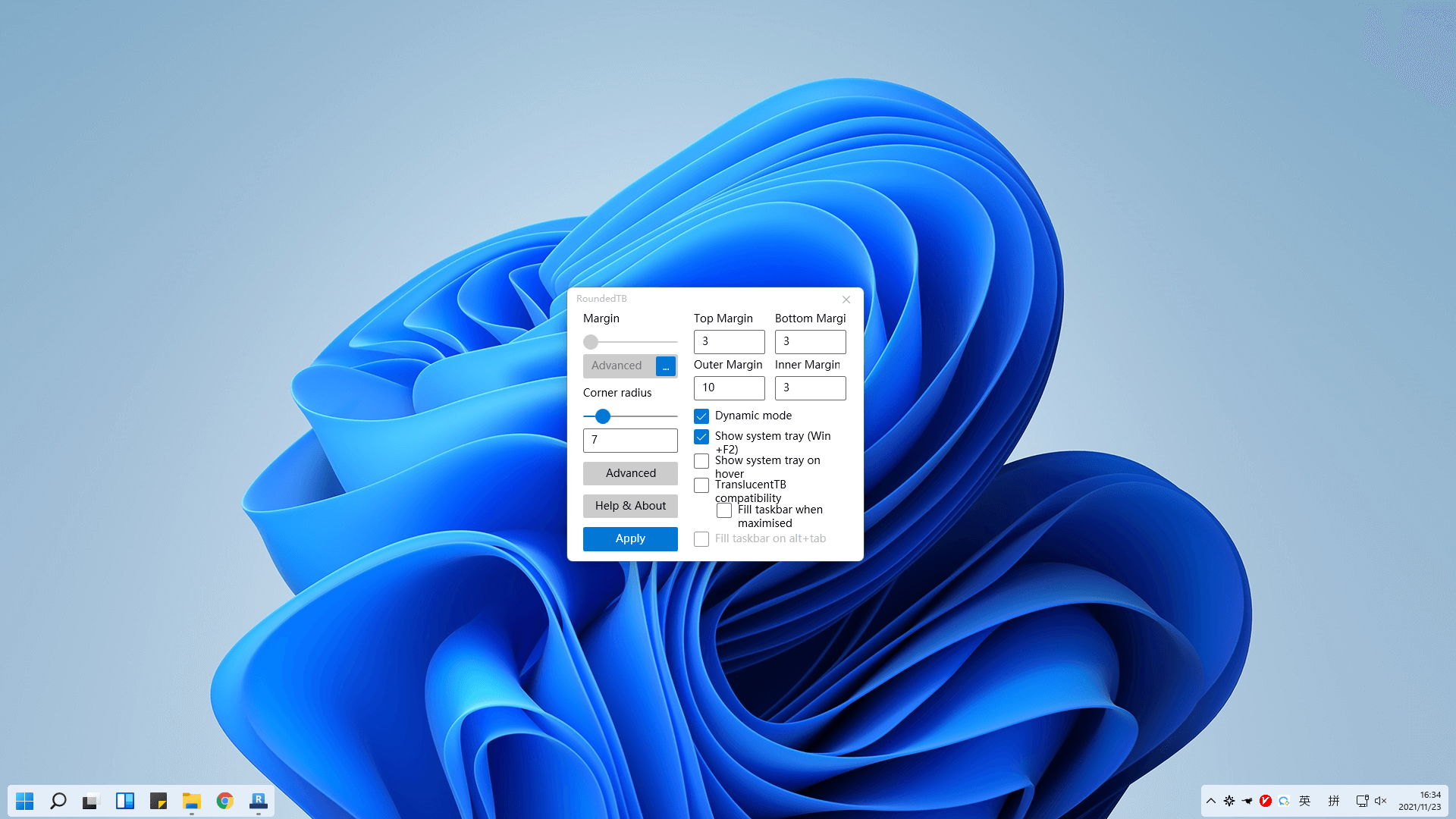The height and width of the screenshot is (819, 1456).
Task: Click the Corner radius slider handle
Action: (603, 416)
